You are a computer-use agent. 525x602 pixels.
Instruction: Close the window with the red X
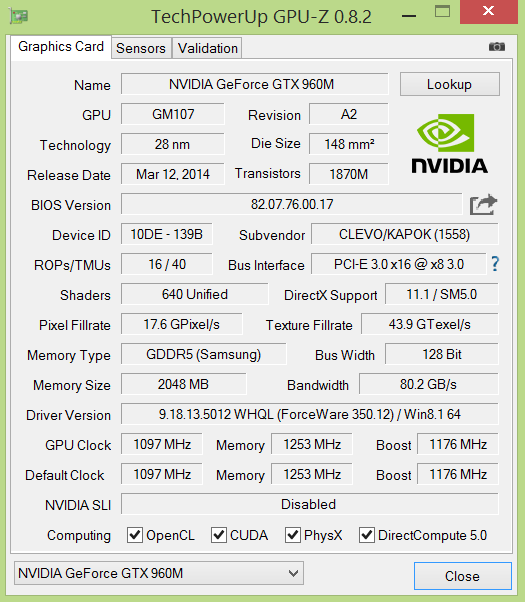[x=489, y=12]
